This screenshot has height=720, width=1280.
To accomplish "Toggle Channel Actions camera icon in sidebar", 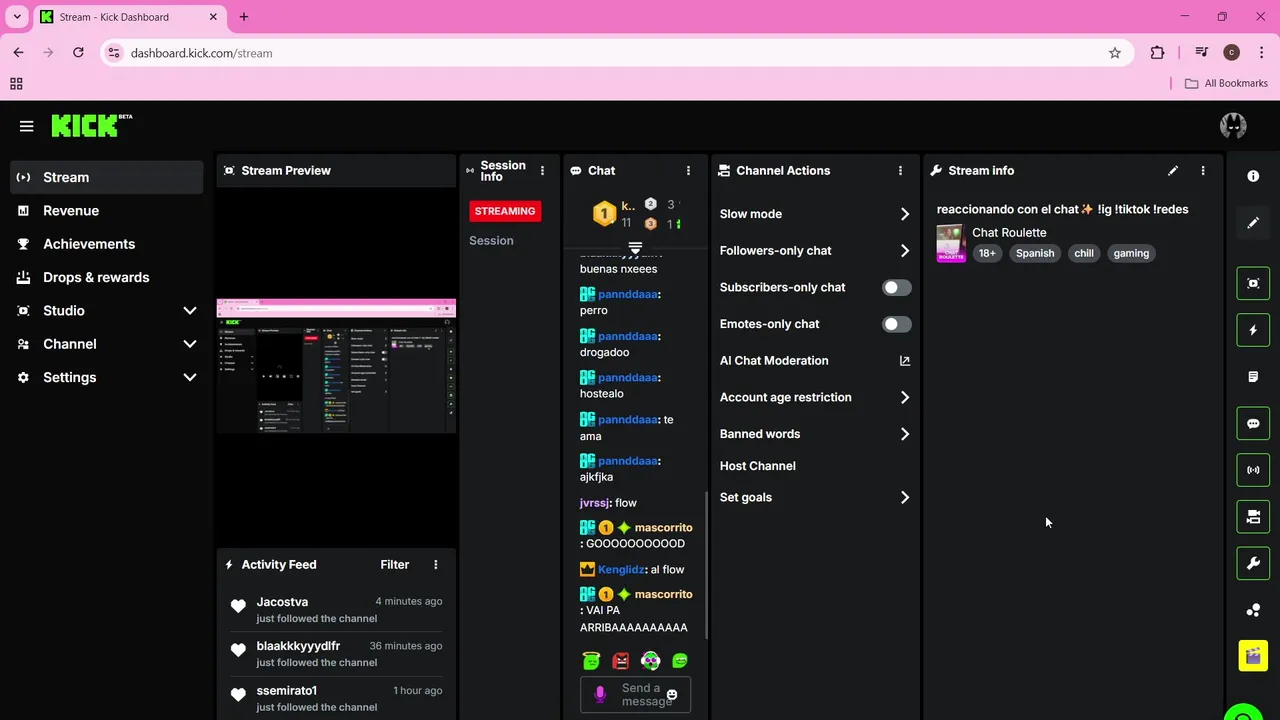I will click(1253, 517).
